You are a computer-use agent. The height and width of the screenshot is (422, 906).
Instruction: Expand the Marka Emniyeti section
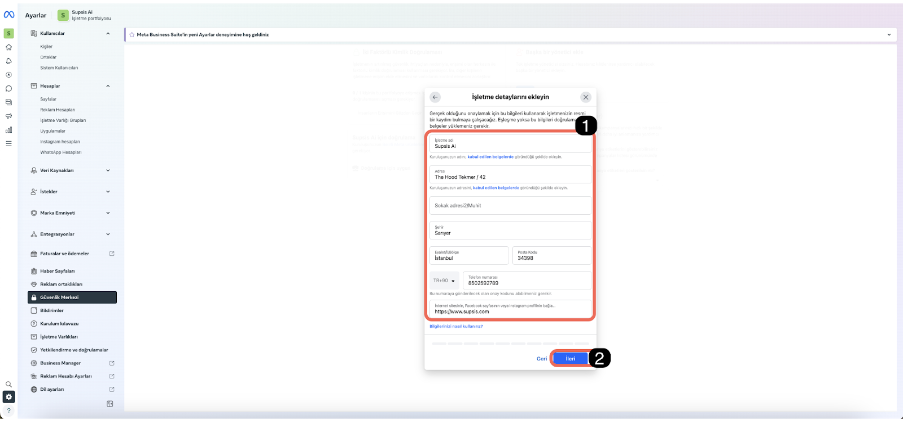point(108,213)
